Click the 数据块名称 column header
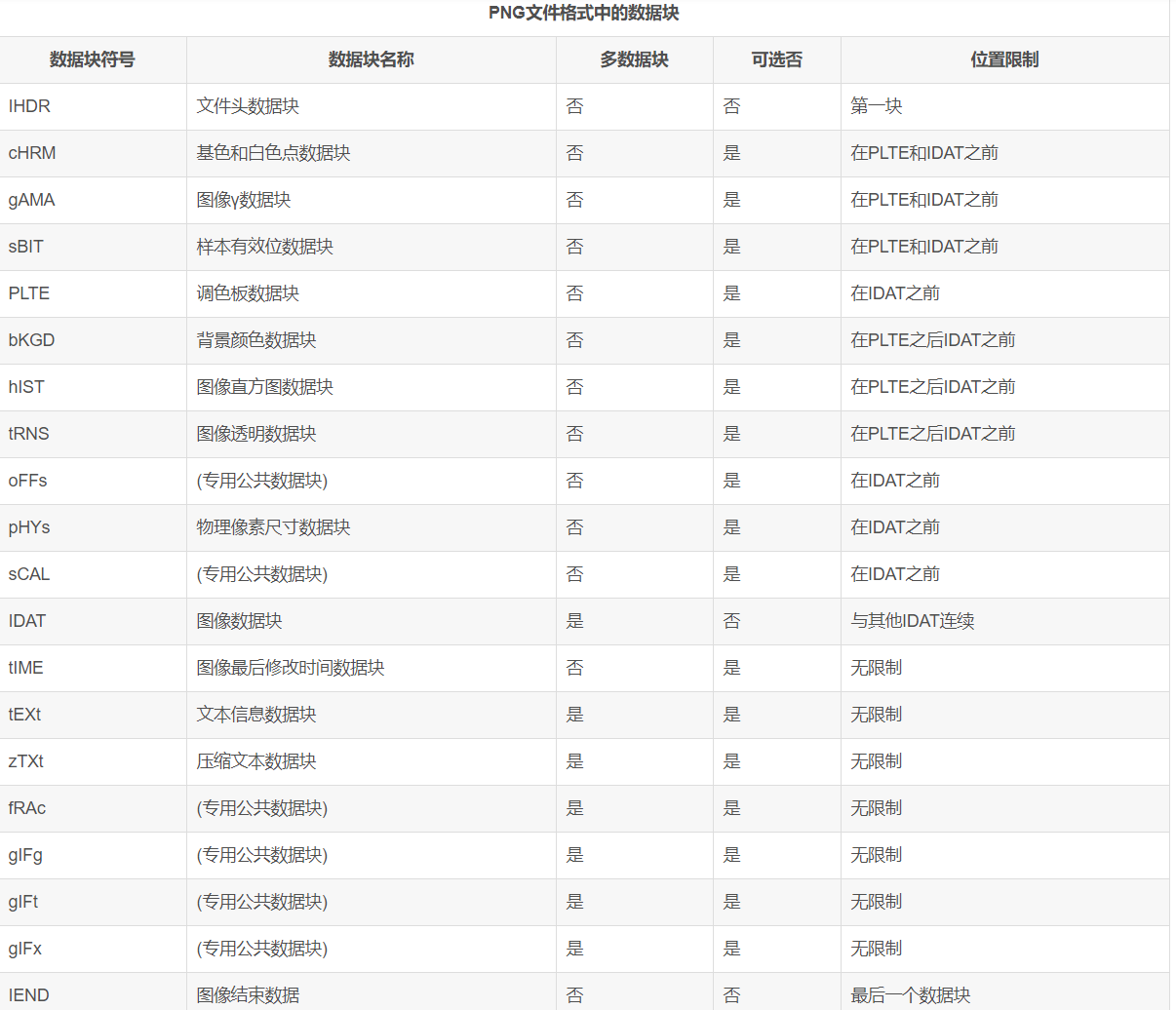Image resolution: width=1176 pixels, height=1010 pixels. coord(372,60)
